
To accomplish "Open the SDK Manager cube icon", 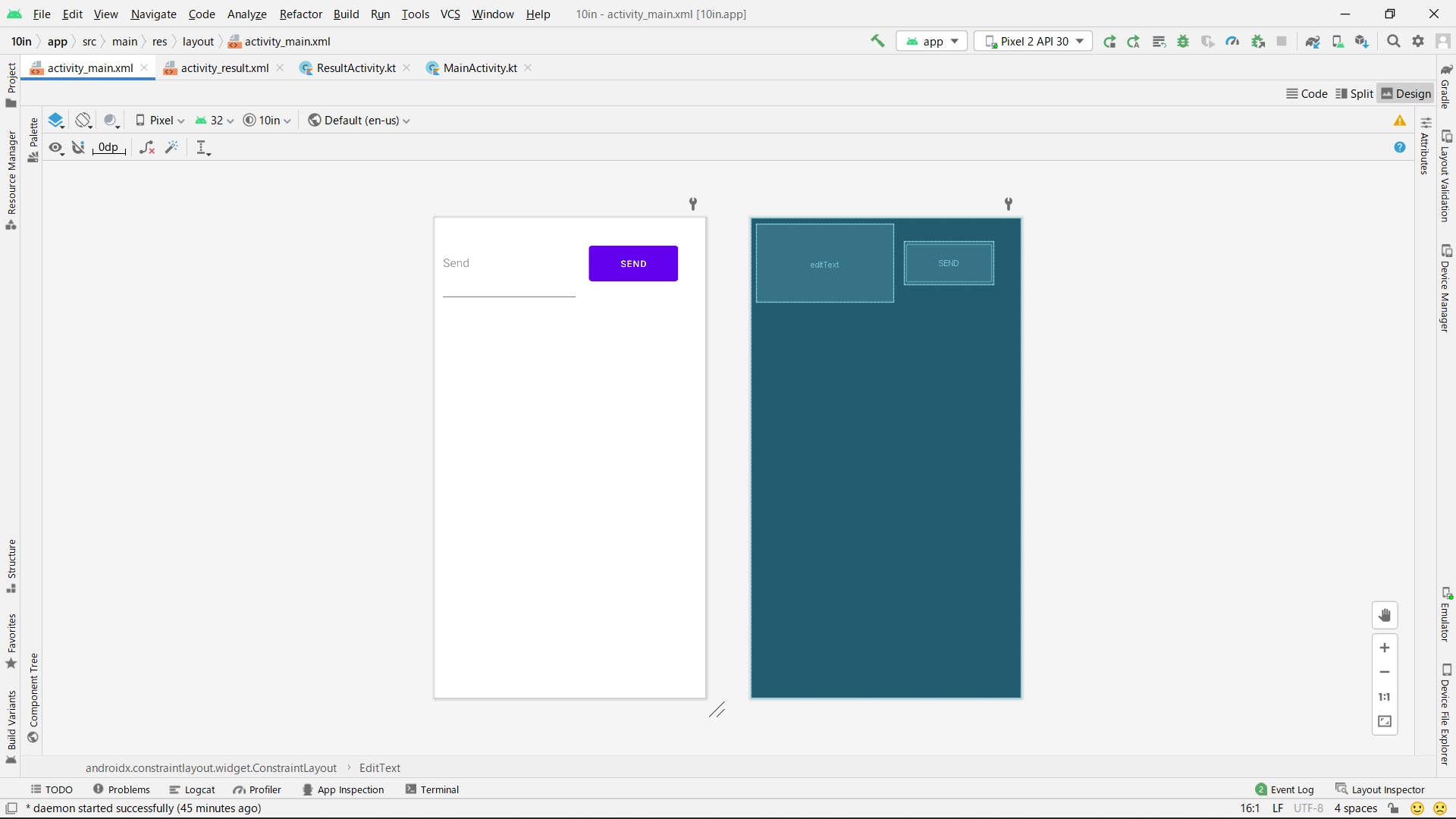I will coord(1362,42).
